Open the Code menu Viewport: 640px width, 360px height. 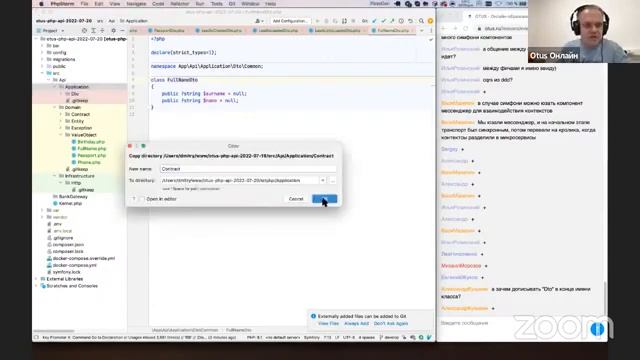pyautogui.click(x=158, y=4)
